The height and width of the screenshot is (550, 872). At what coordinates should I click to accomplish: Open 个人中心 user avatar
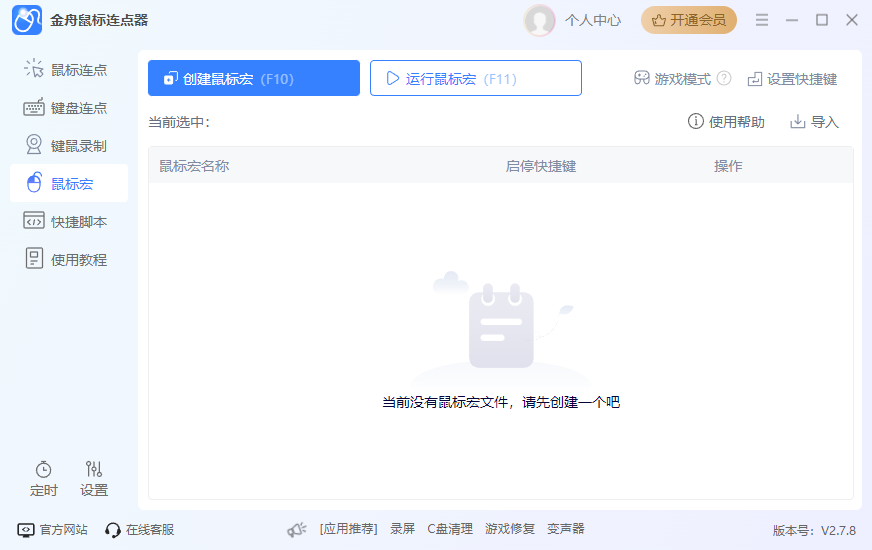coord(539,21)
